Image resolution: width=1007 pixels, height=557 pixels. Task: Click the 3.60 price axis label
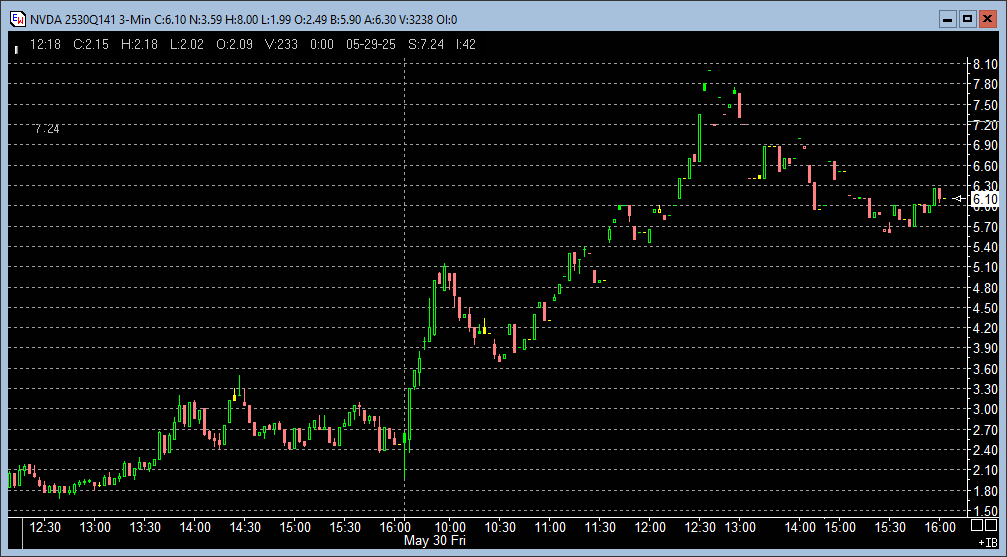pyautogui.click(x=985, y=369)
